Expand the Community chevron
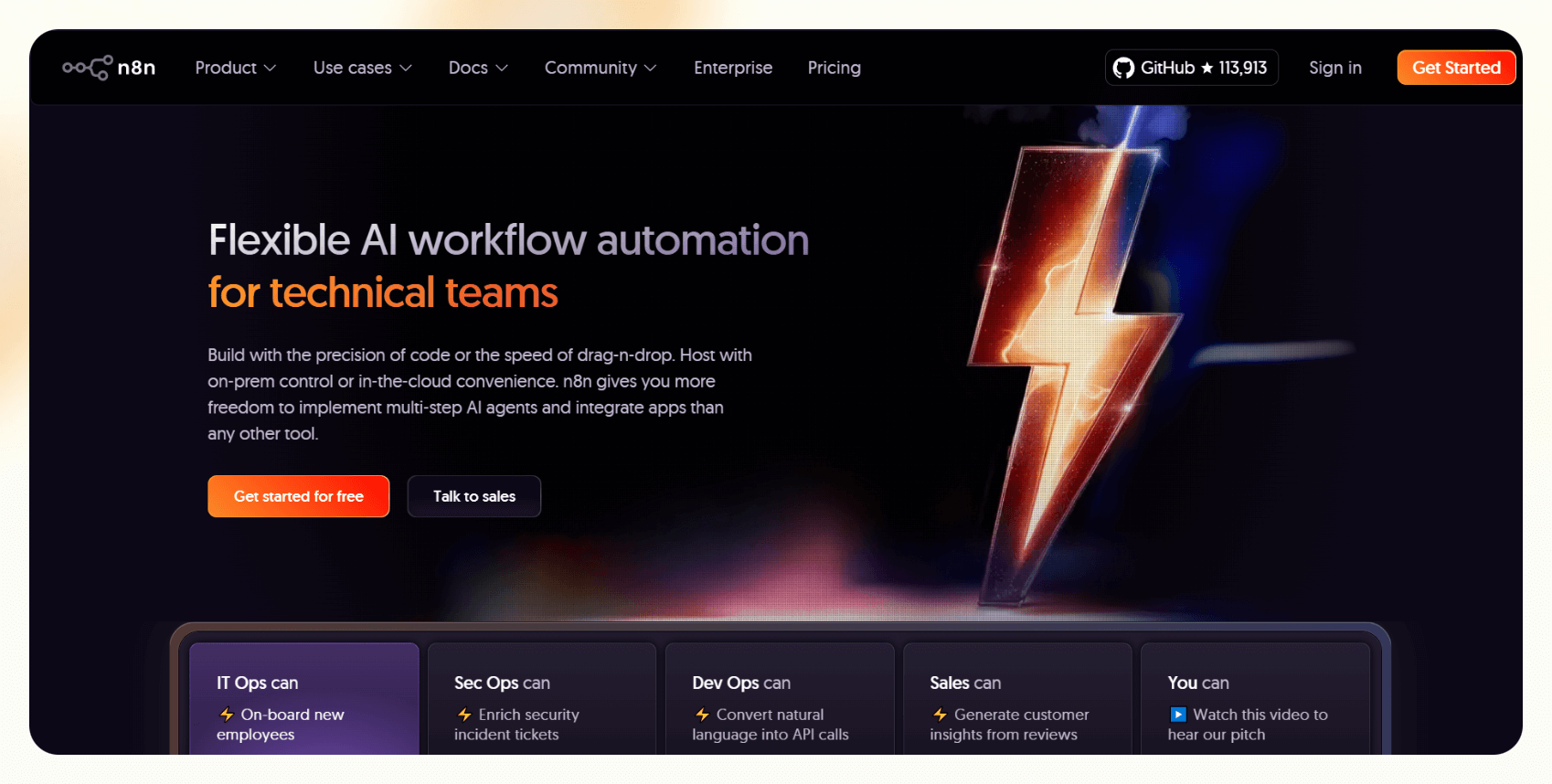Screen dimensions: 1552x784 (650, 69)
